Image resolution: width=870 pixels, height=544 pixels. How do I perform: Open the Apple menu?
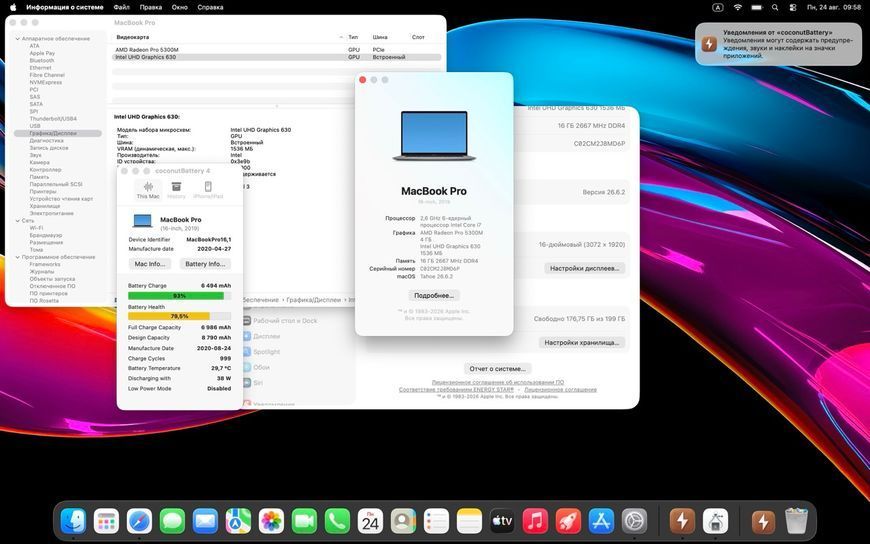click(13, 7)
